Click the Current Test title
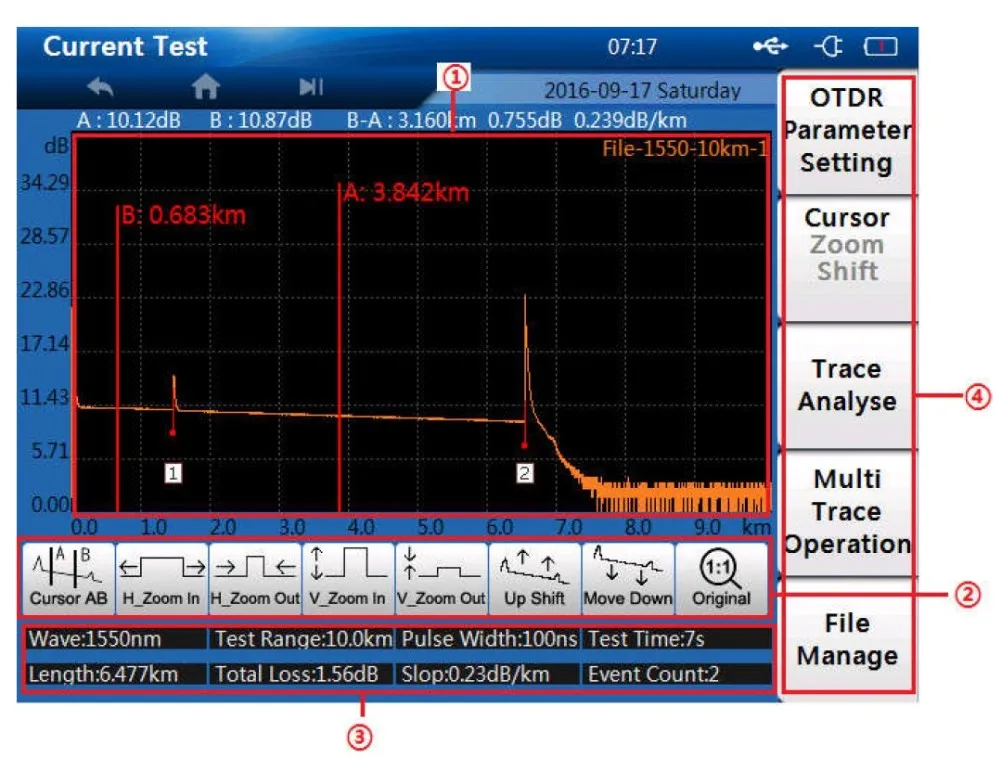Screen dimensions: 1000x758 [x=125, y=47]
